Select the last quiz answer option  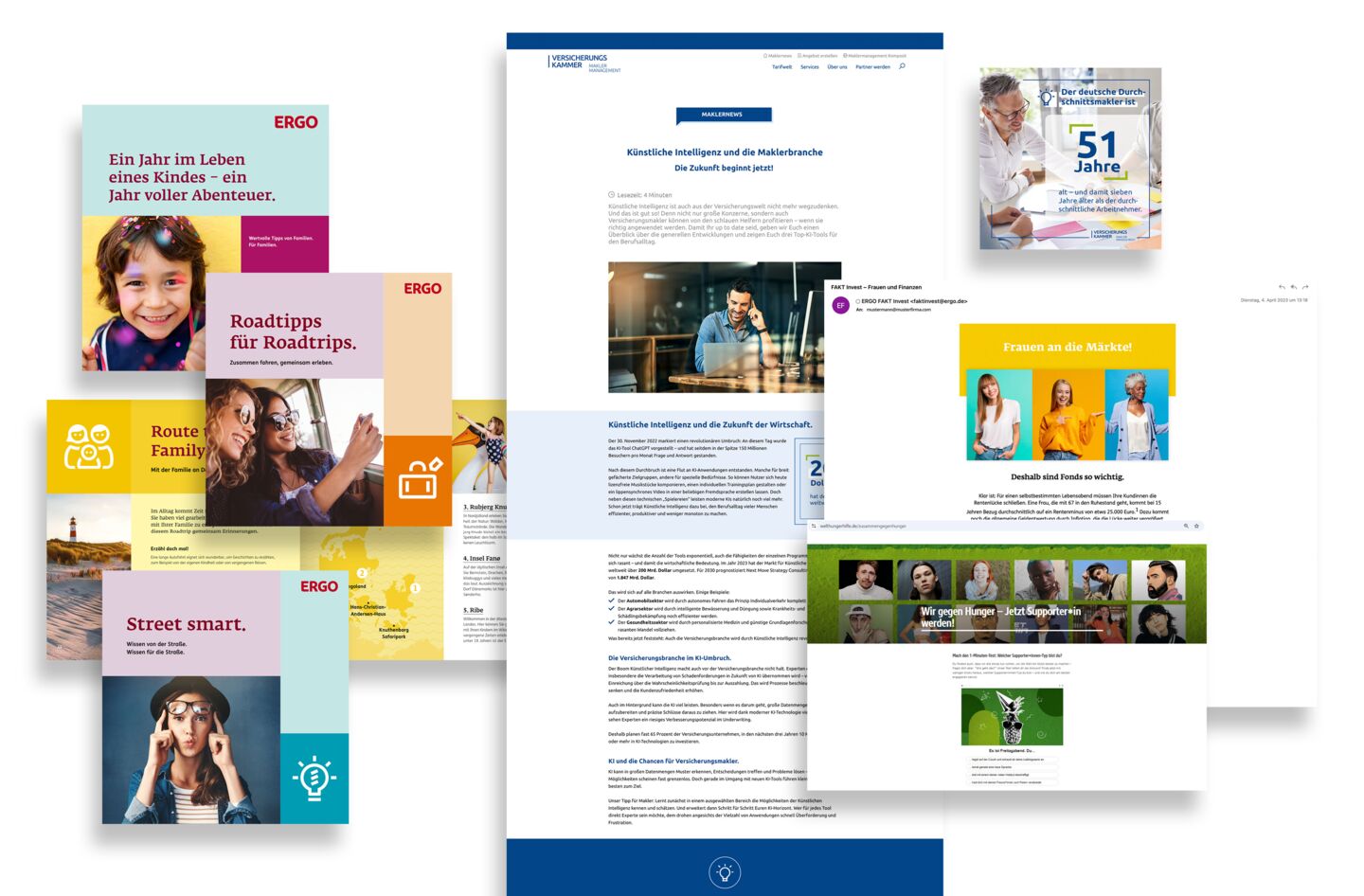[1012, 782]
